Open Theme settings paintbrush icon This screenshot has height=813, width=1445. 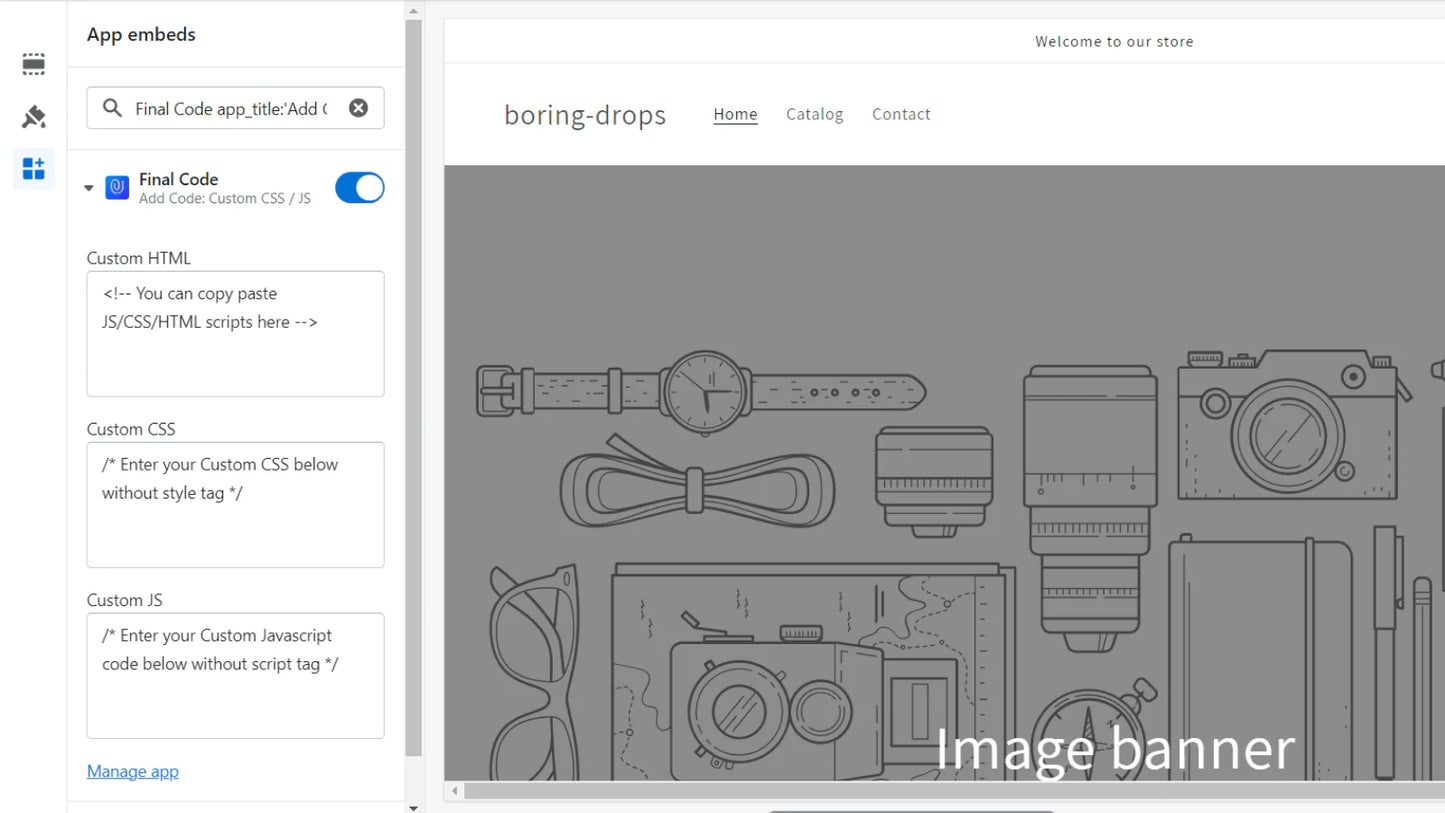point(33,117)
